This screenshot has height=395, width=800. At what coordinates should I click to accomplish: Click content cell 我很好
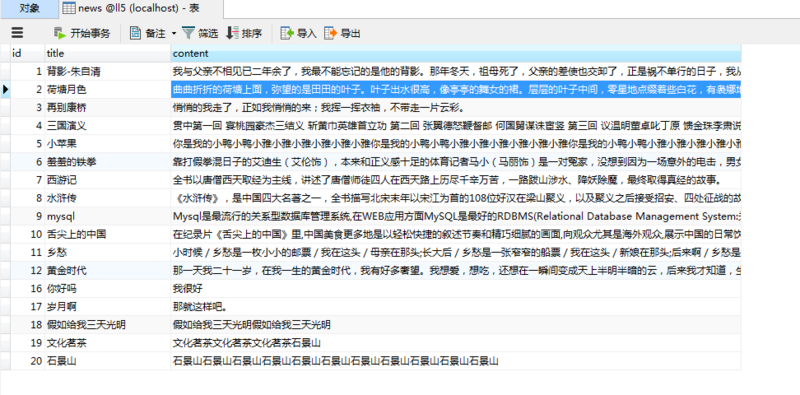(456, 289)
